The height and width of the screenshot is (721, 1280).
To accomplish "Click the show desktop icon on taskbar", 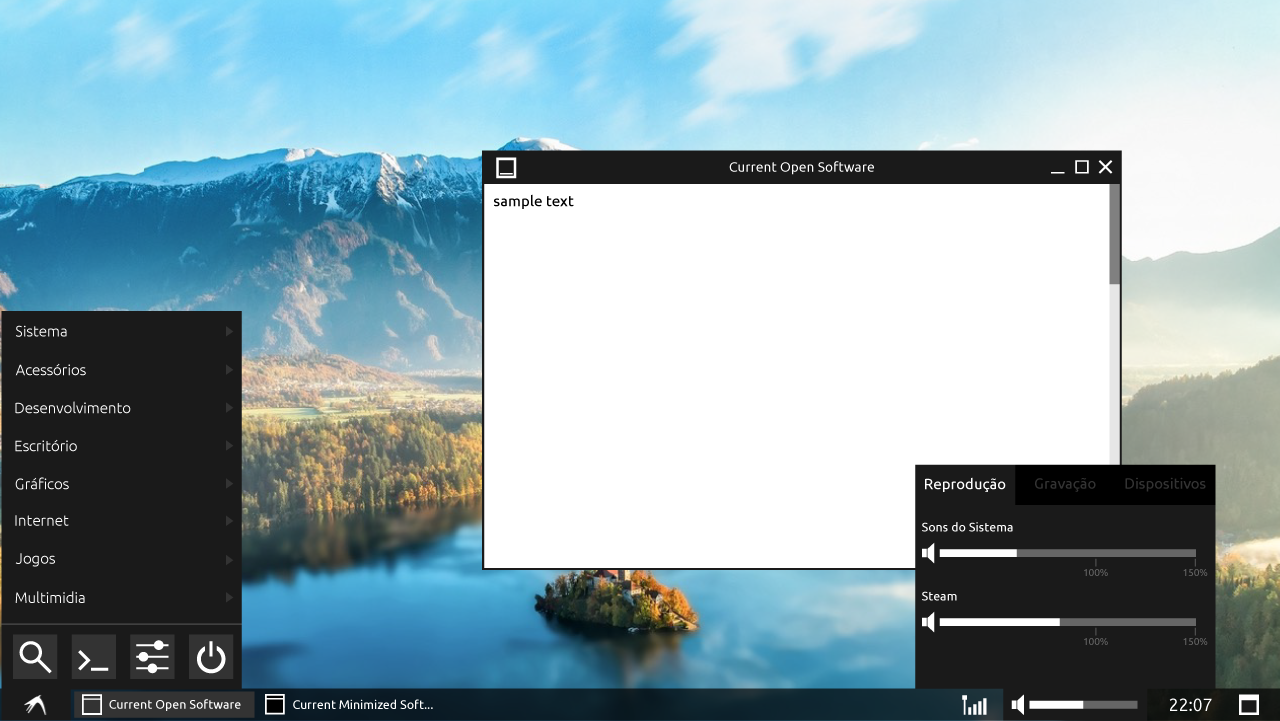I will (x=1249, y=705).
